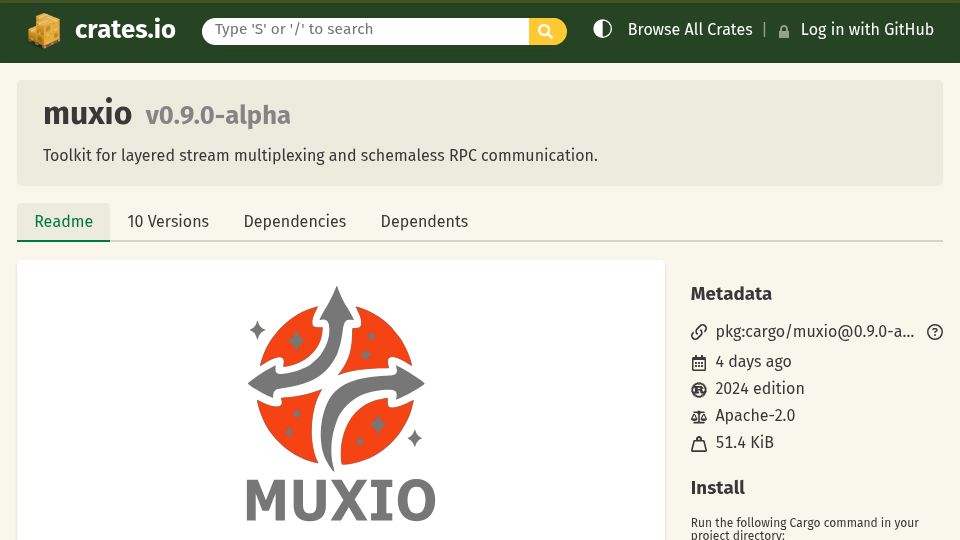The height and width of the screenshot is (540, 960).
Task: Click the muxio crate name heading
Action: pos(88,114)
